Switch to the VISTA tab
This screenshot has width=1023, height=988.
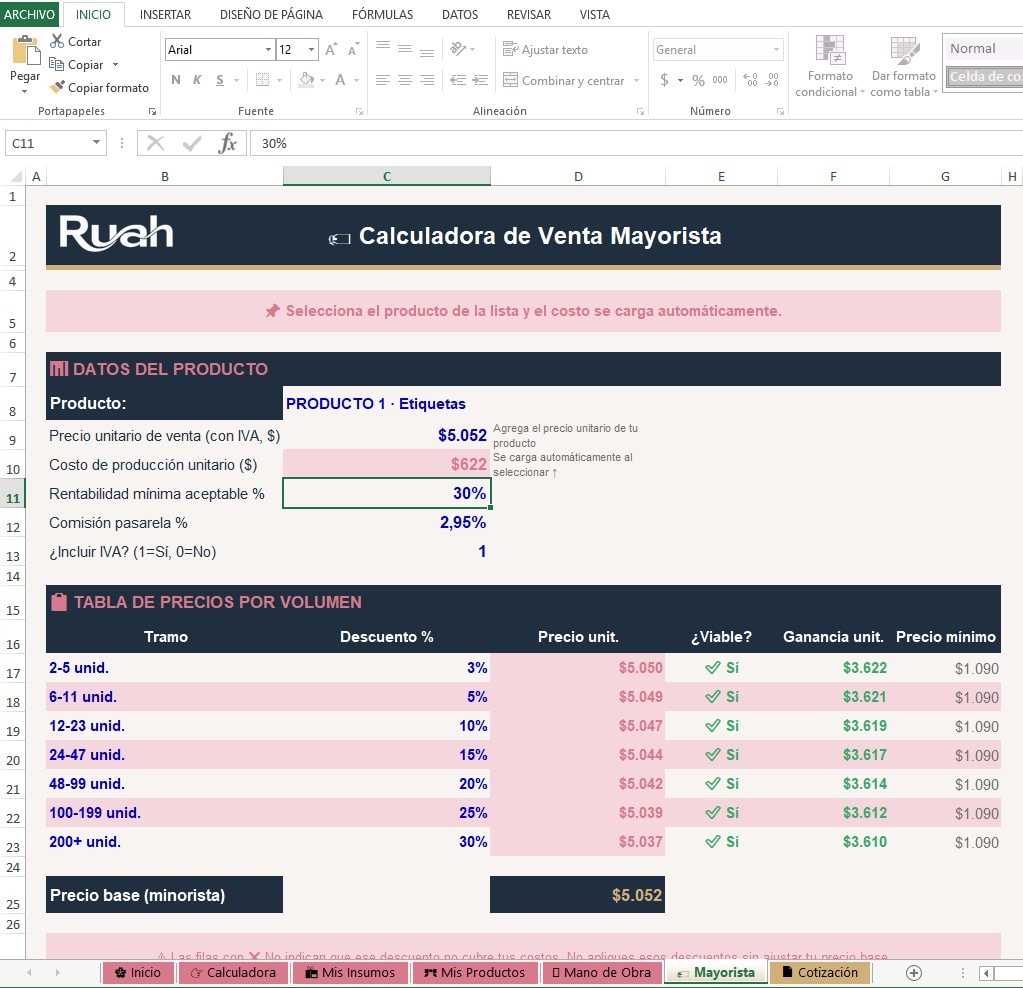pyautogui.click(x=594, y=14)
